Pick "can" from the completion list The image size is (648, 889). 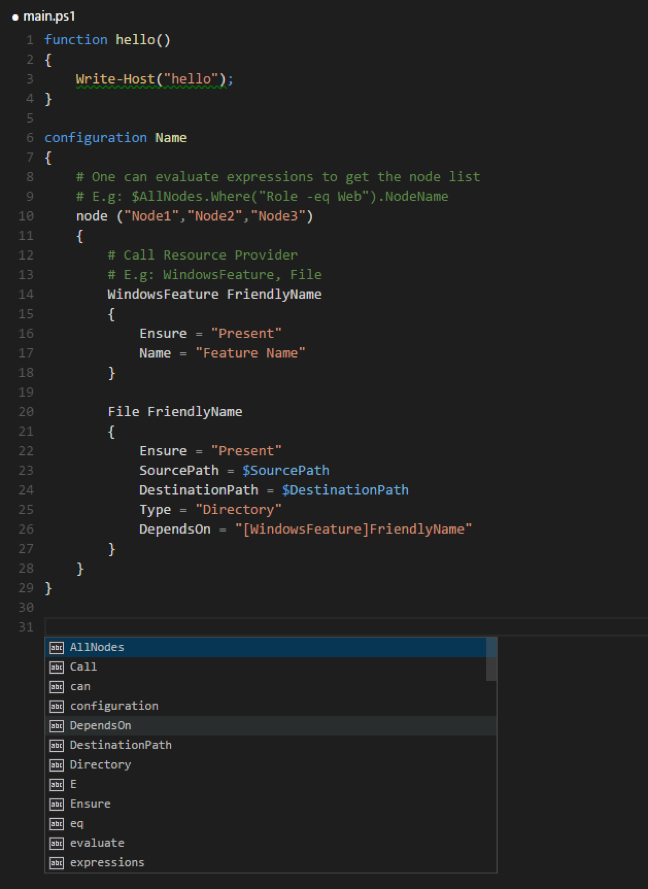pos(80,686)
